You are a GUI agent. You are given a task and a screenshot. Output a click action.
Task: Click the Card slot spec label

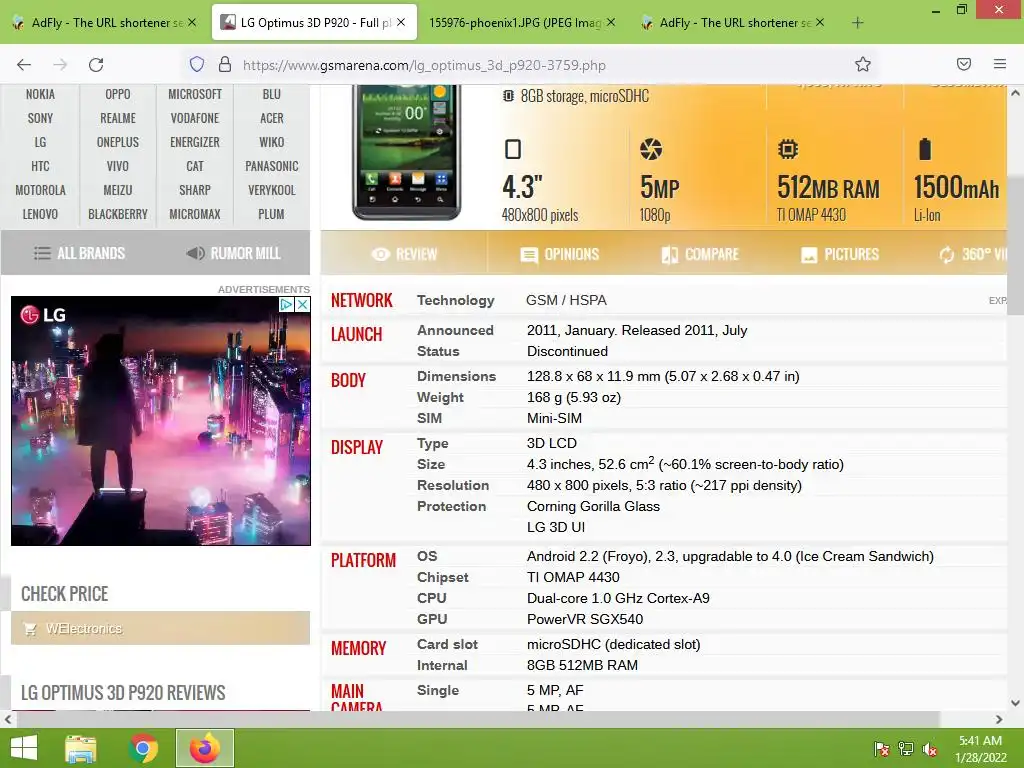[447, 644]
